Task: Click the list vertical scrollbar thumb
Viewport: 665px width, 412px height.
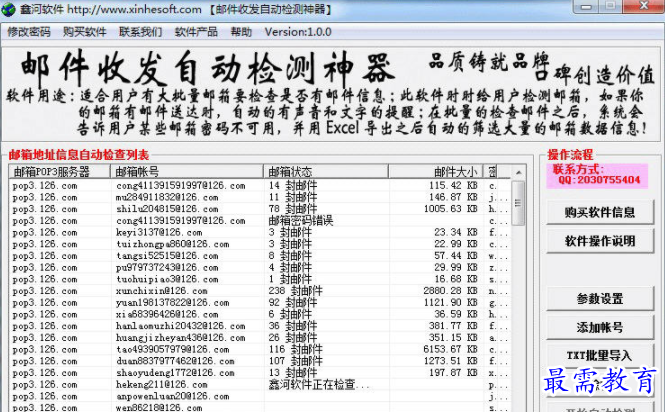Action: click(x=518, y=203)
